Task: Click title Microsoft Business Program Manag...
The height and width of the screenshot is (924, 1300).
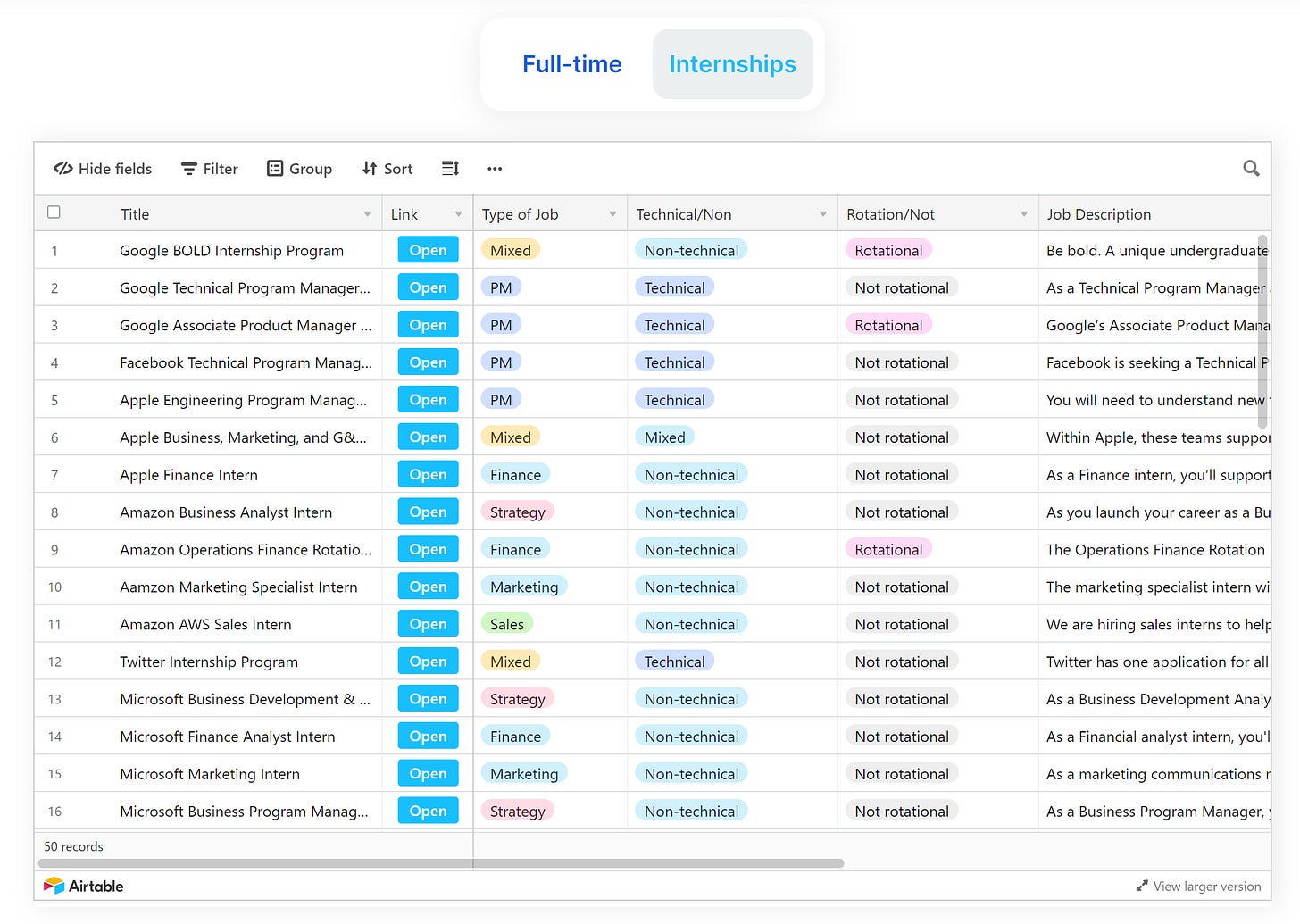Action: click(244, 811)
